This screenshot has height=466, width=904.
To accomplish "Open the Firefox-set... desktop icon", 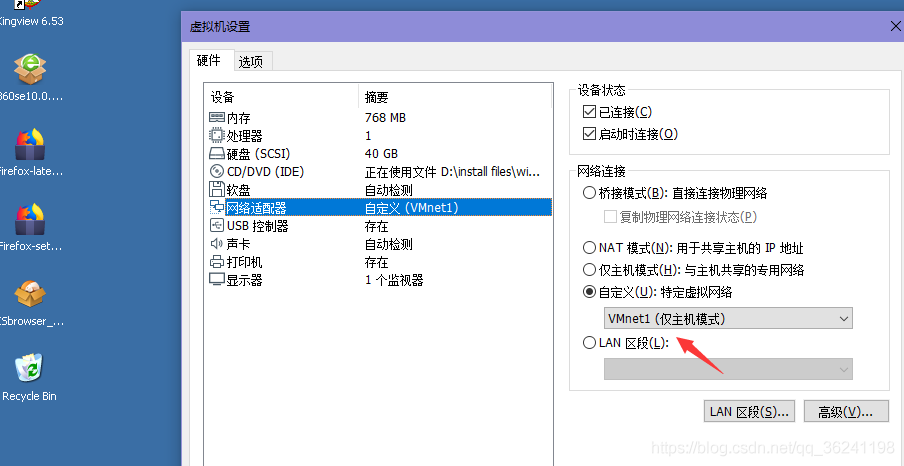I will [x=29, y=219].
